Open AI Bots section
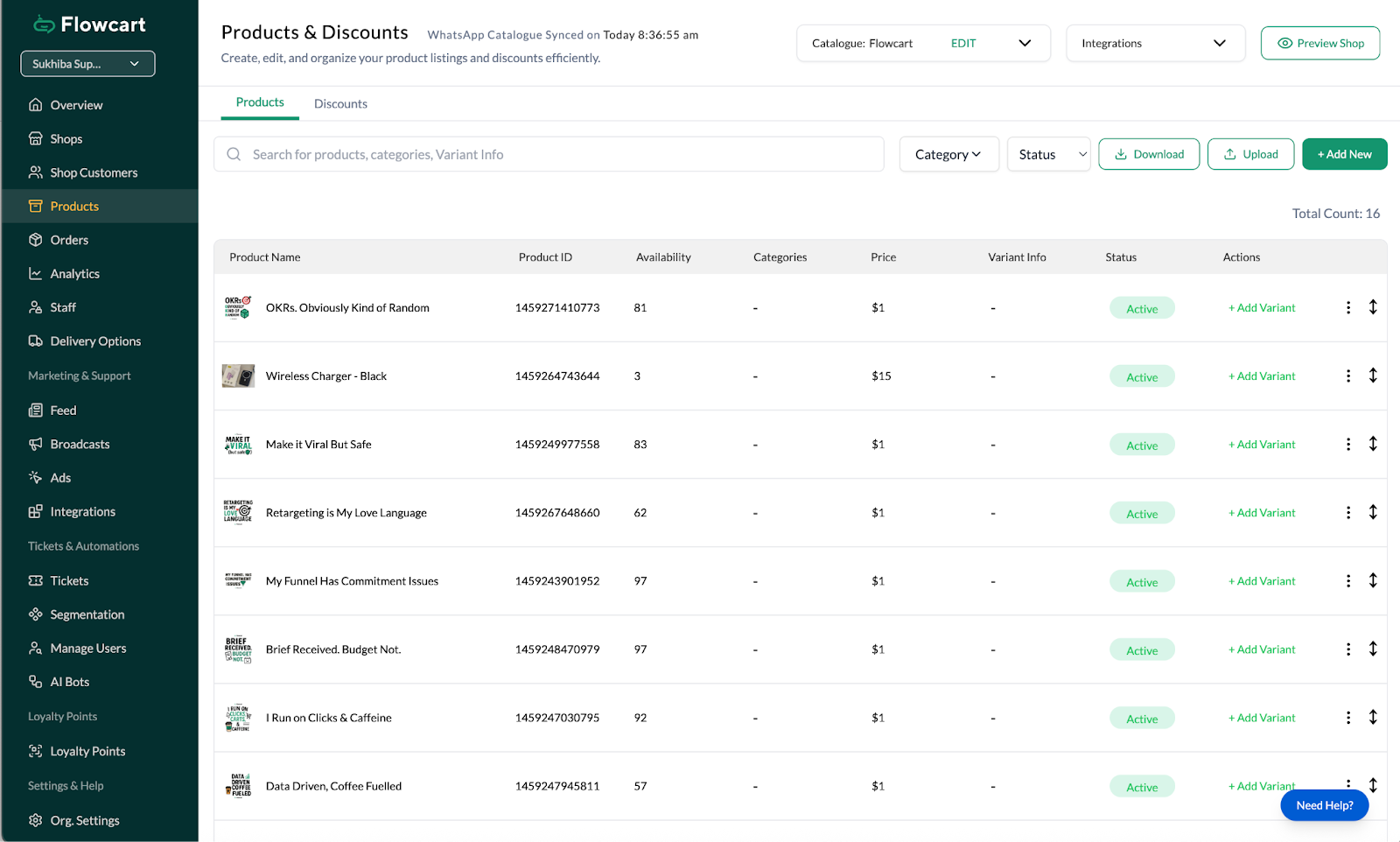 (x=69, y=683)
